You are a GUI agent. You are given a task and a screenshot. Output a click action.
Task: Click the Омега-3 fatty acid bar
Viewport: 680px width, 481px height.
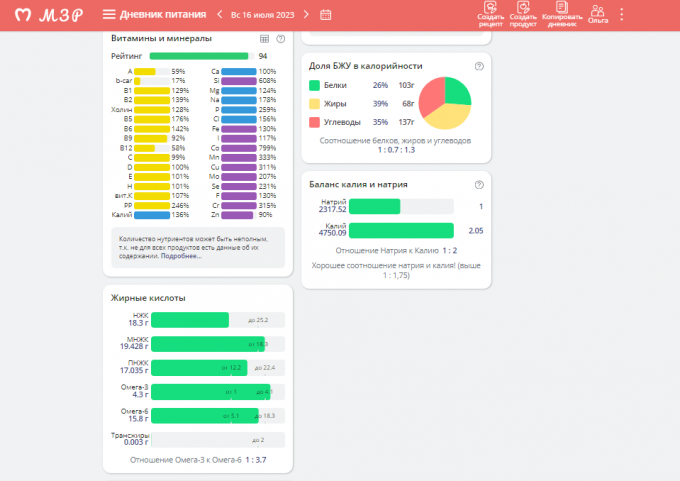(213, 392)
